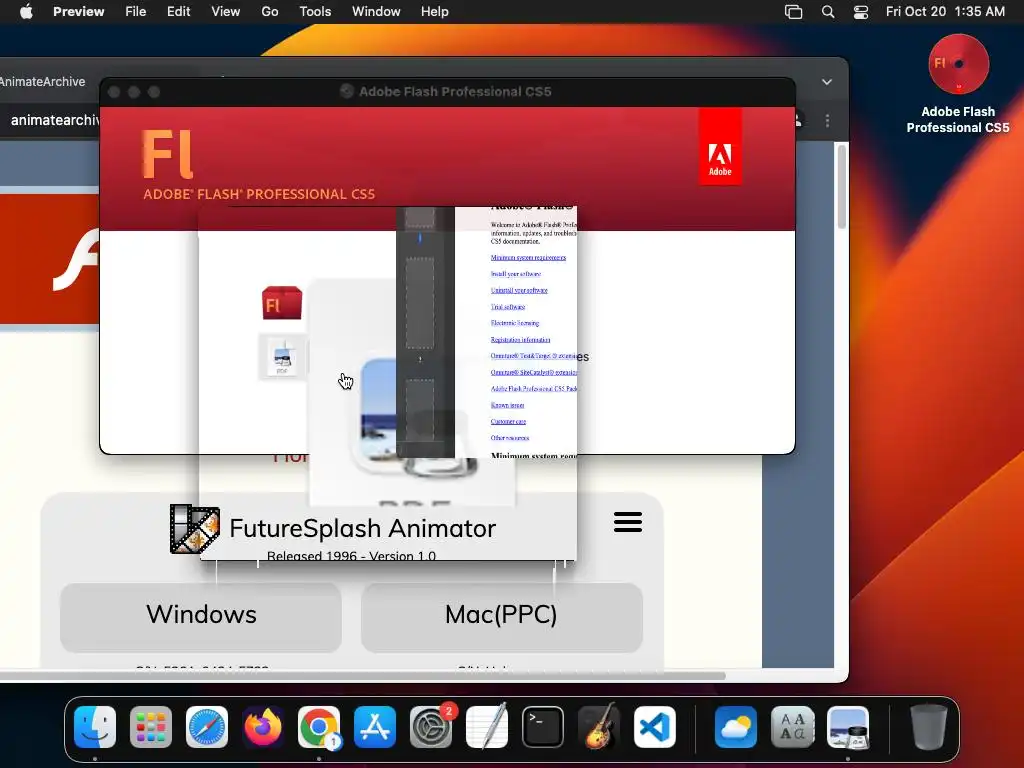Follow the Customer care link
The width and height of the screenshot is (1024, 768).
[x=508, y=421]
